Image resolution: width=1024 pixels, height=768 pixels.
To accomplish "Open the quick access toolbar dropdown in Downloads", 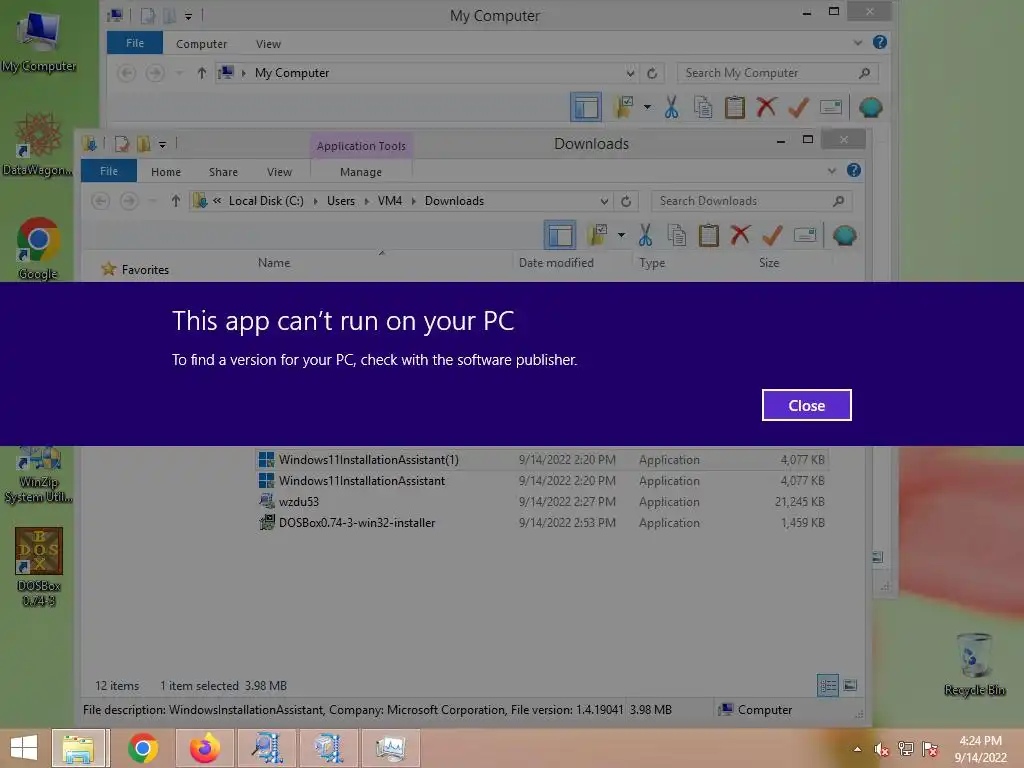I will coord(163,144).
